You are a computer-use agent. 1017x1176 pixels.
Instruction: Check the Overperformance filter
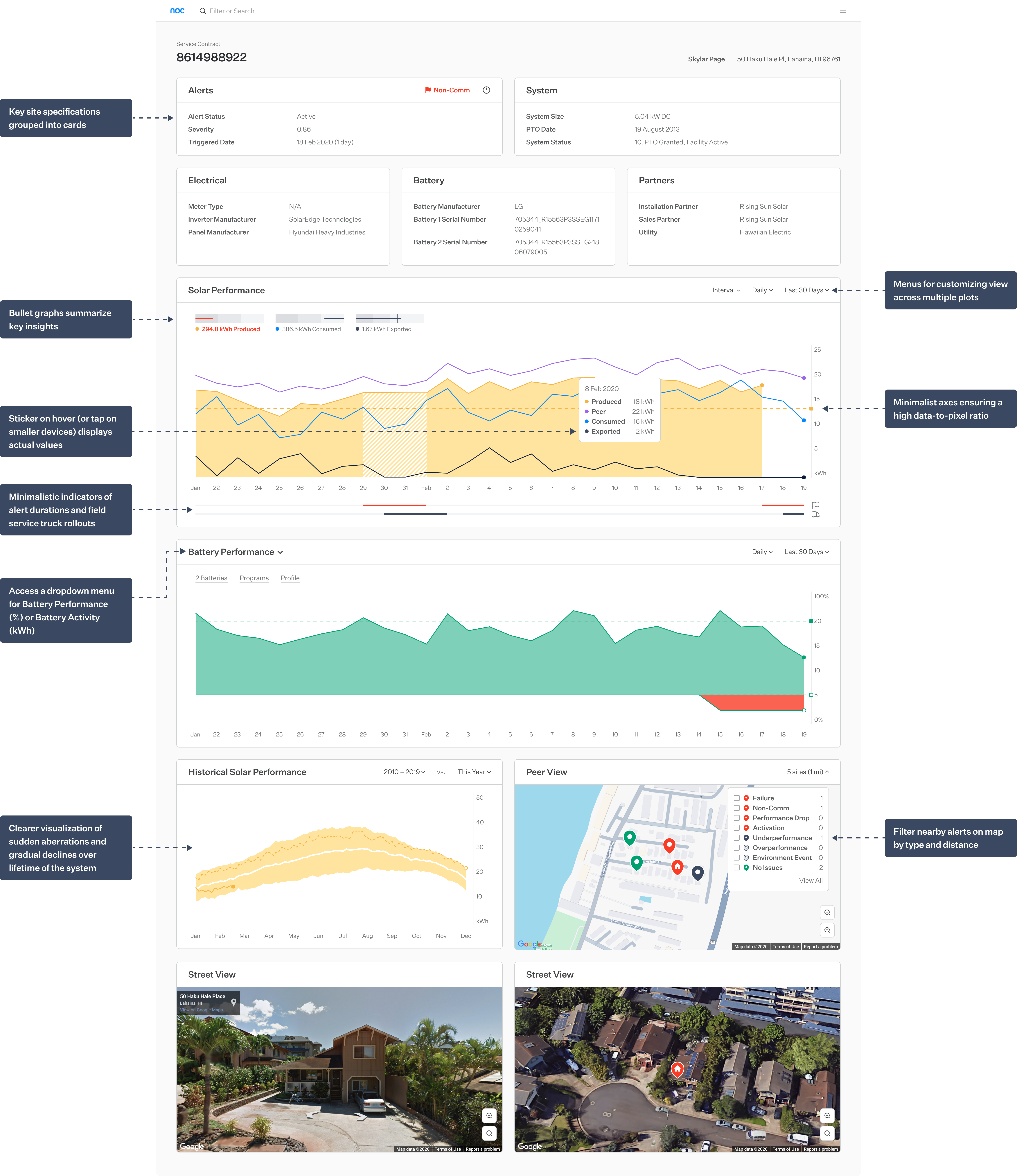[737, 848]
